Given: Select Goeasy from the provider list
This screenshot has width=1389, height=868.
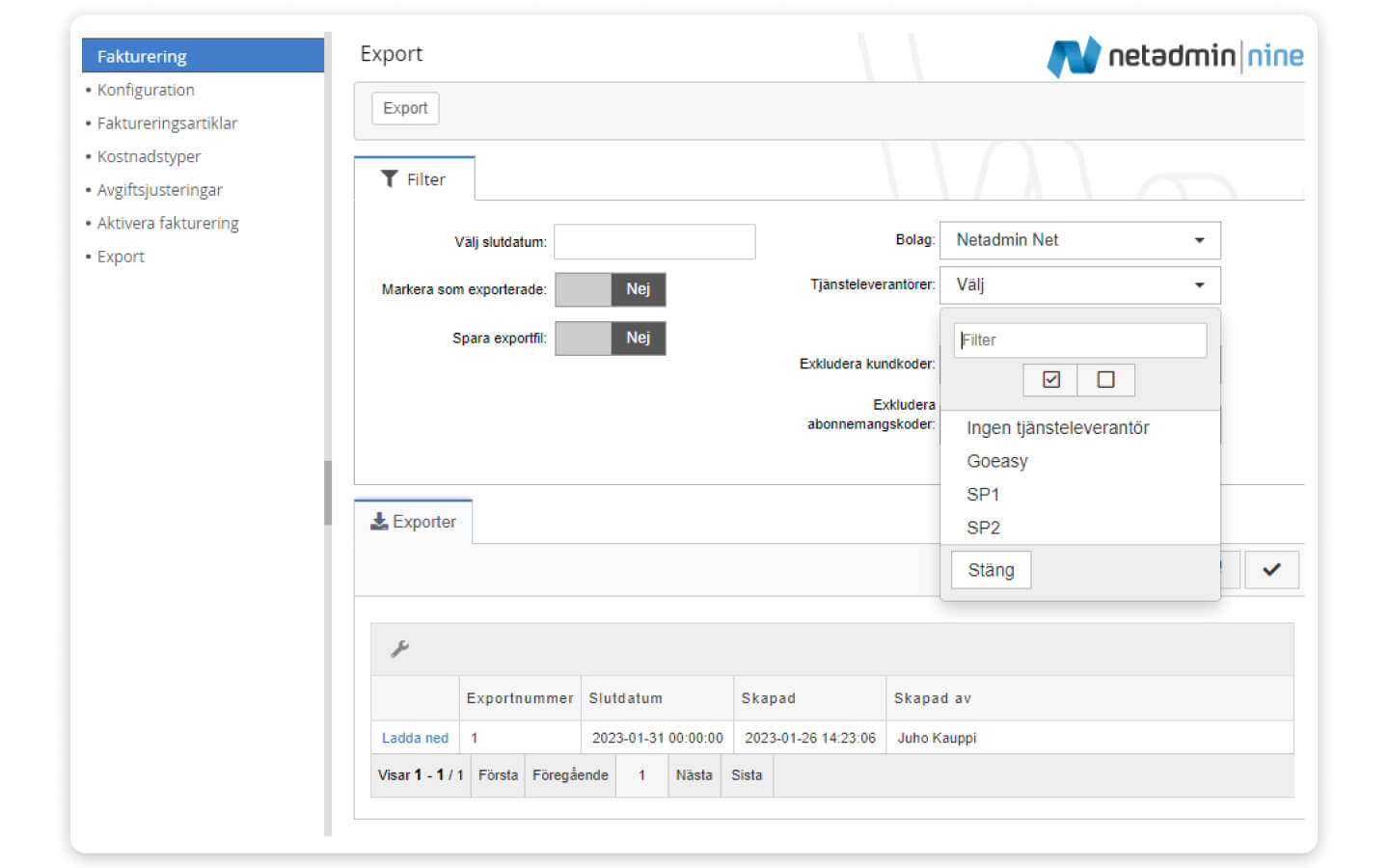Looking at the screenshot, I should pyautogui.click(x=997, y=461).
